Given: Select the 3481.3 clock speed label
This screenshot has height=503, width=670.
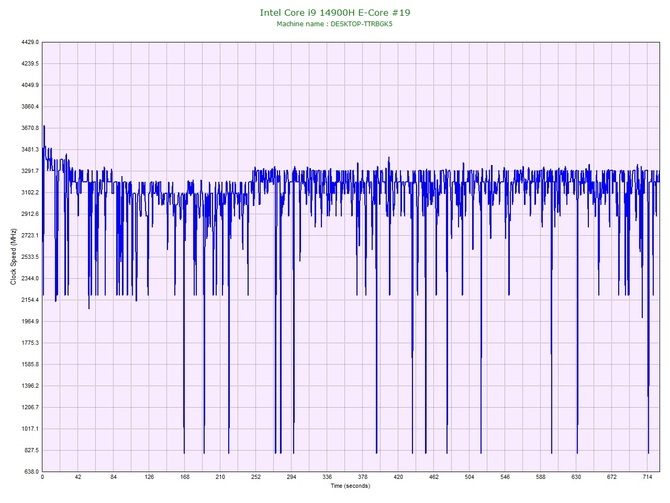Looking at the screenshot, I should [x=30, y=149].
